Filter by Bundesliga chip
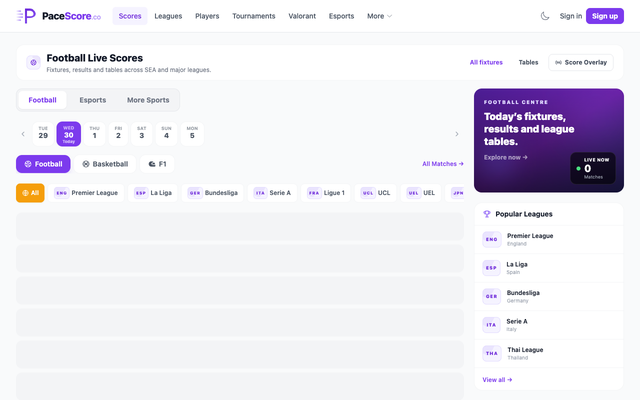This screenshot has height=400, width=640. coord(212,193)
